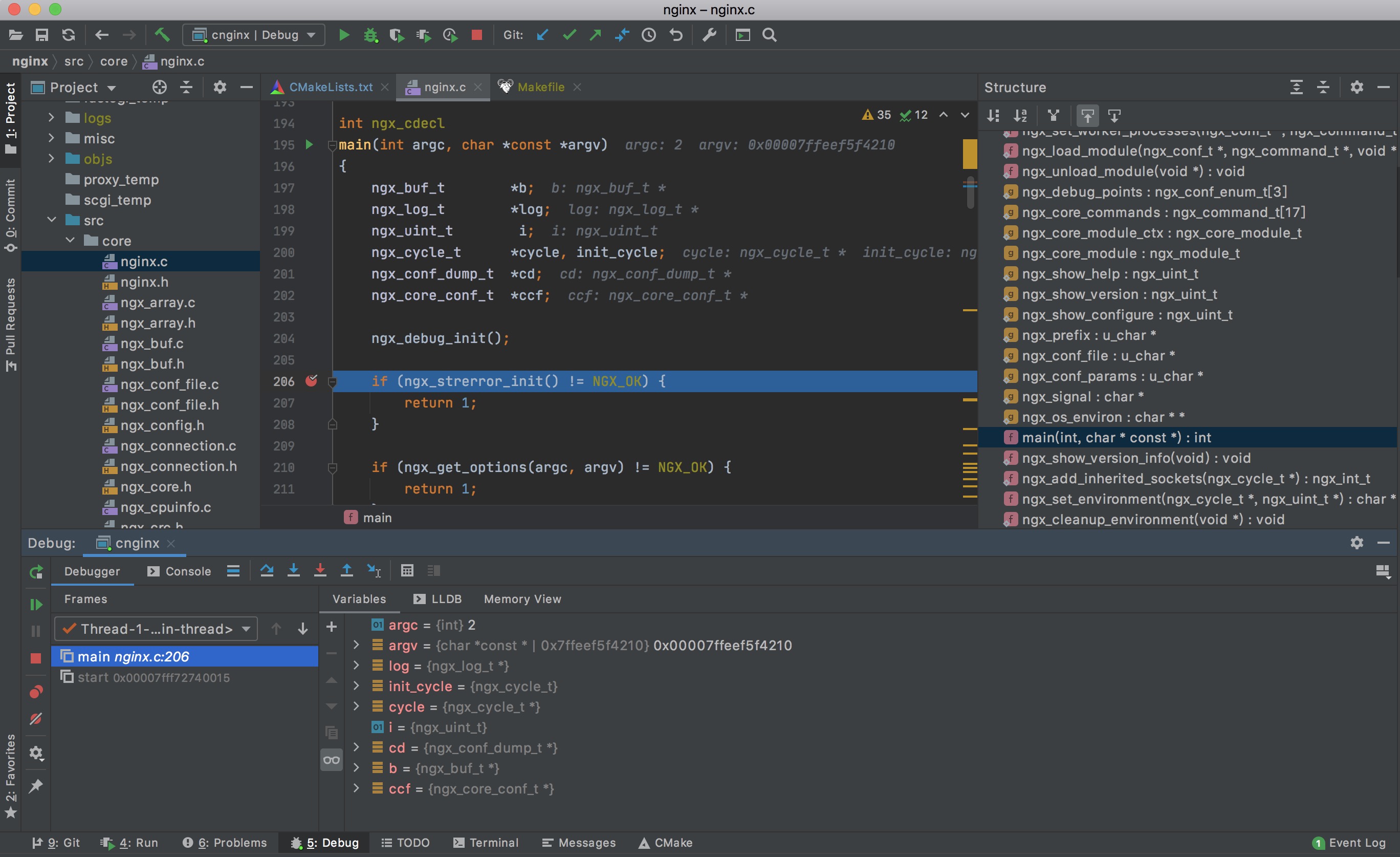View breakpoints with the red dots icon
1400x857 pixels.
tap(36, 692)
